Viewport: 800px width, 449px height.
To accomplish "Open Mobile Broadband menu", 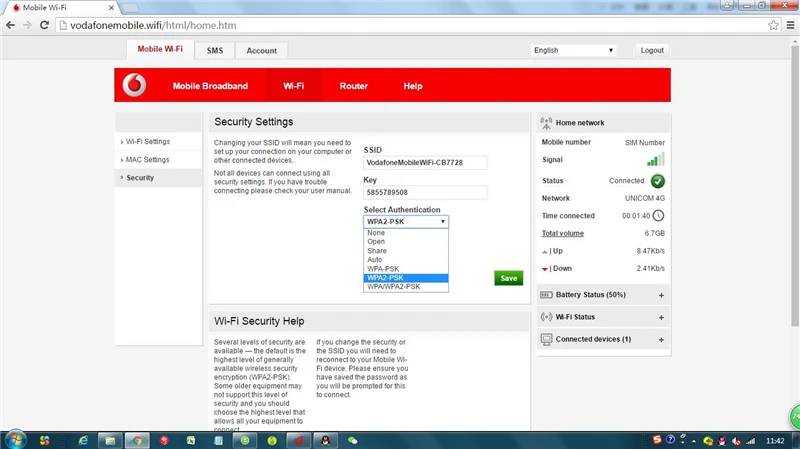I will pyautogui.click(x=210, y=86).
